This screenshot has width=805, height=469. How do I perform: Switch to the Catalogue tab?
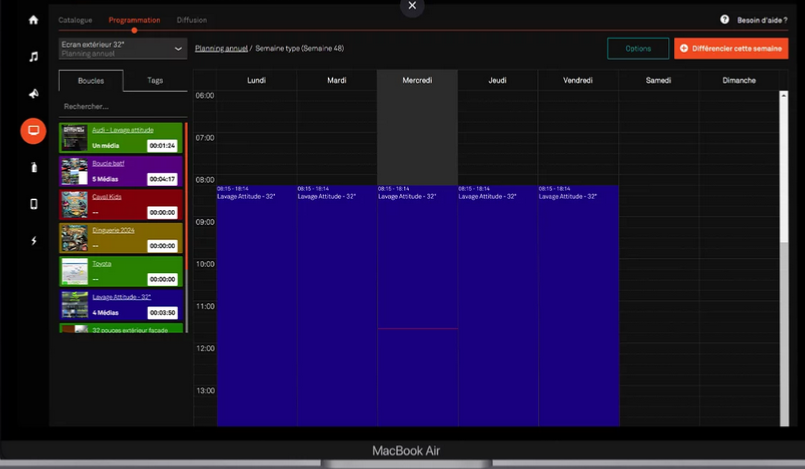(x=75, y=20)
